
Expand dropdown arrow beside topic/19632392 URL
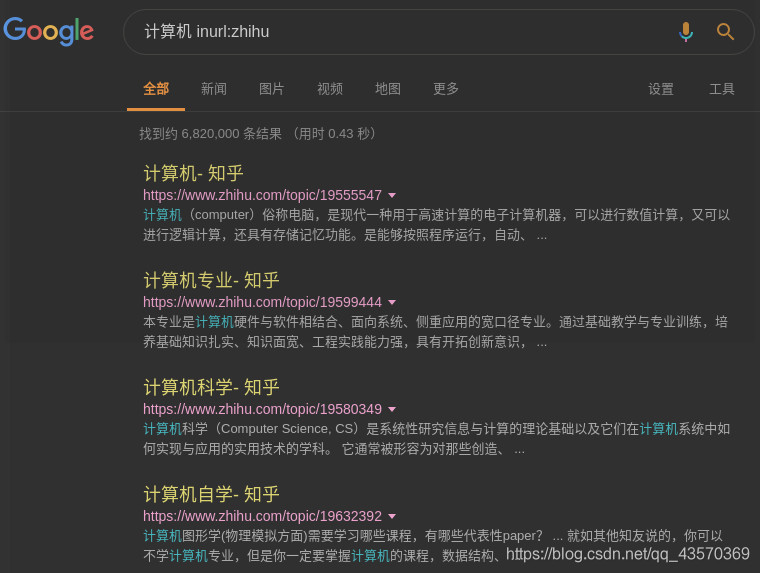click(x=392, y=517)
